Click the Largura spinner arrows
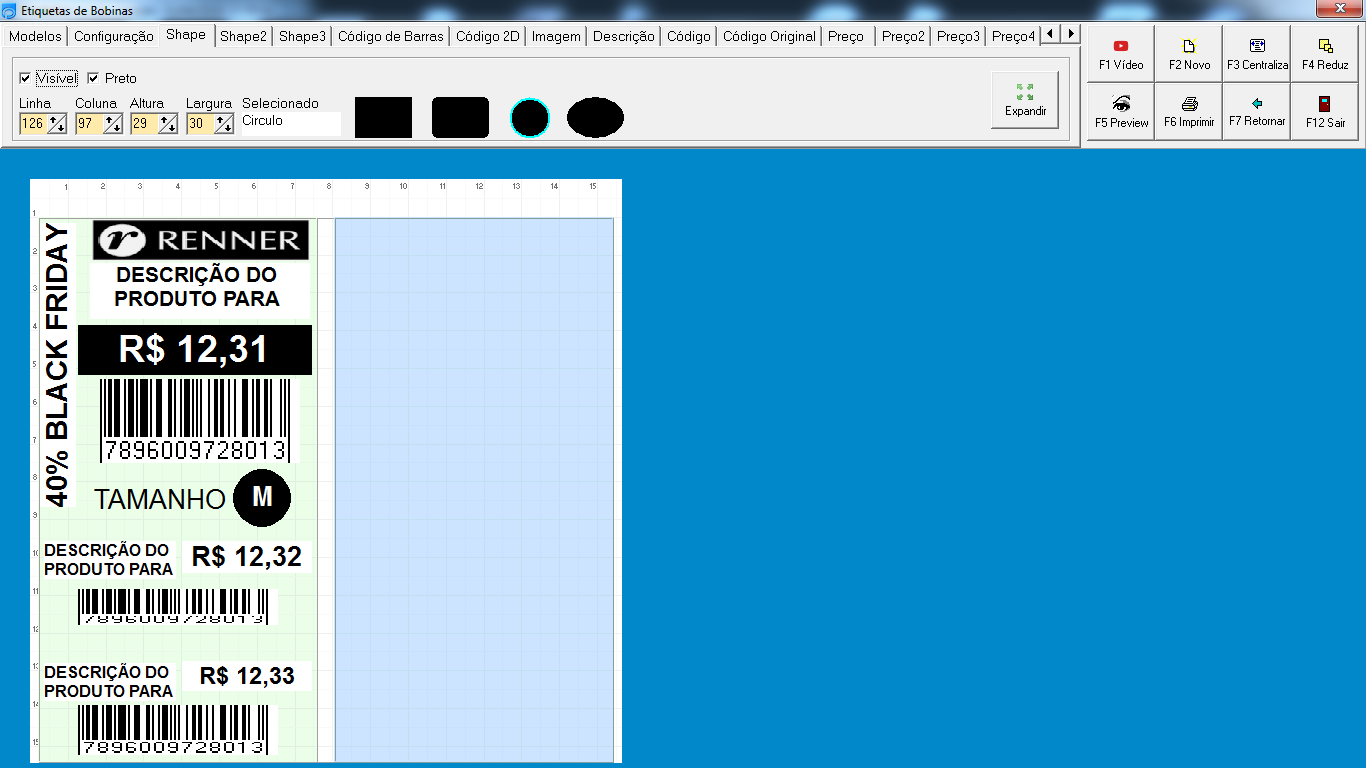 tap(224, 124)
